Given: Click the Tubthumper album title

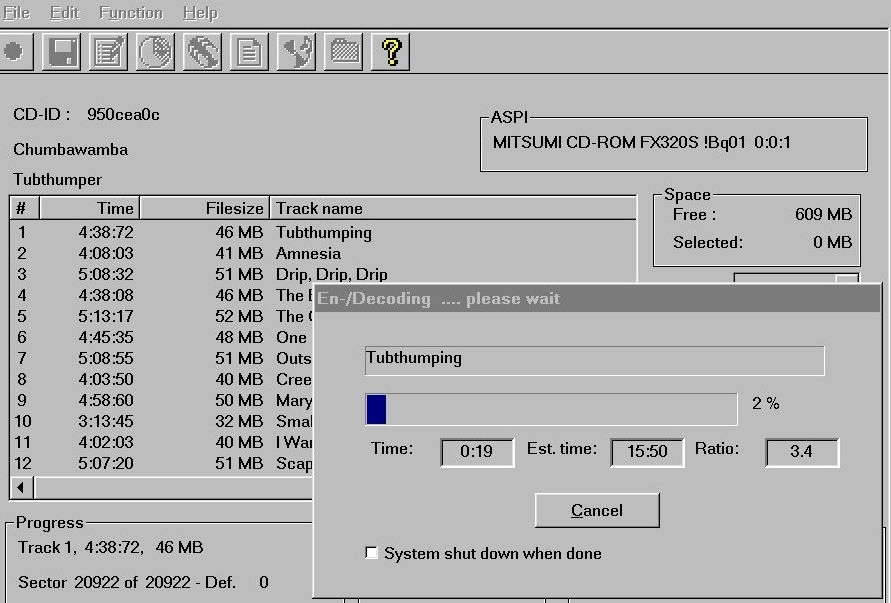Looking at the screenshot, I should (57, 180).
